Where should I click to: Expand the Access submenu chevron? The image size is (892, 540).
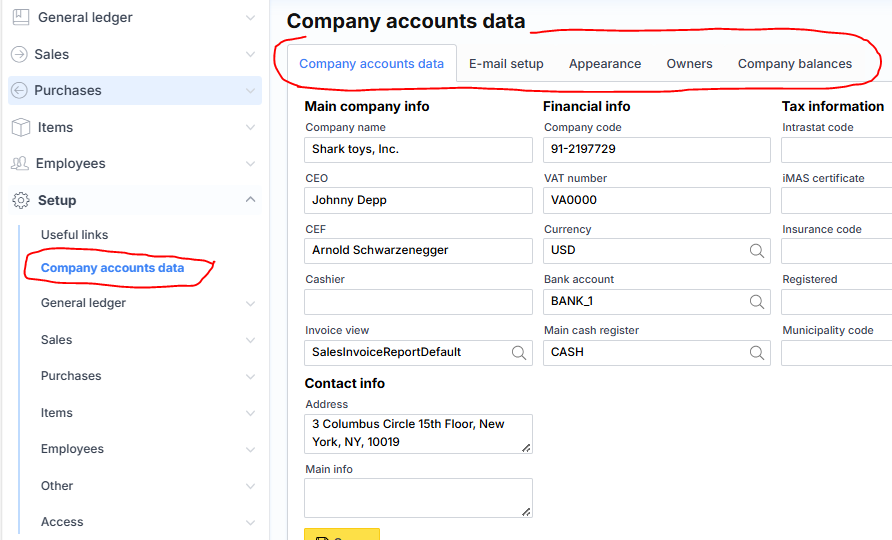(250, 522)
